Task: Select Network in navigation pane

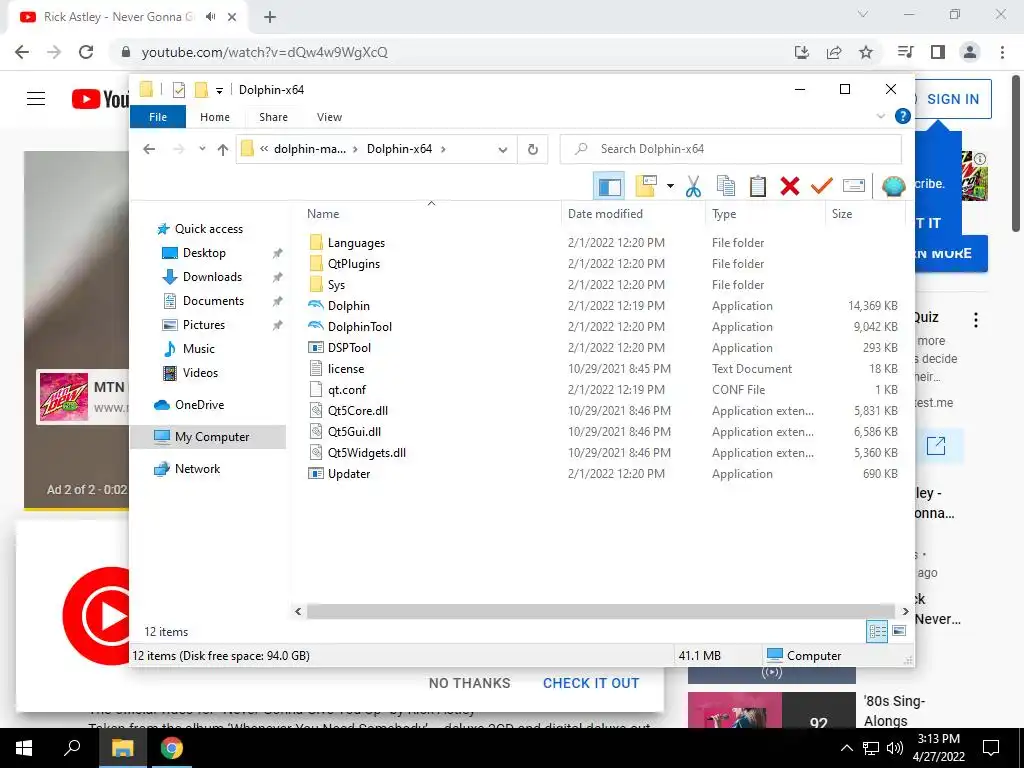Action: tap(197, 469)
